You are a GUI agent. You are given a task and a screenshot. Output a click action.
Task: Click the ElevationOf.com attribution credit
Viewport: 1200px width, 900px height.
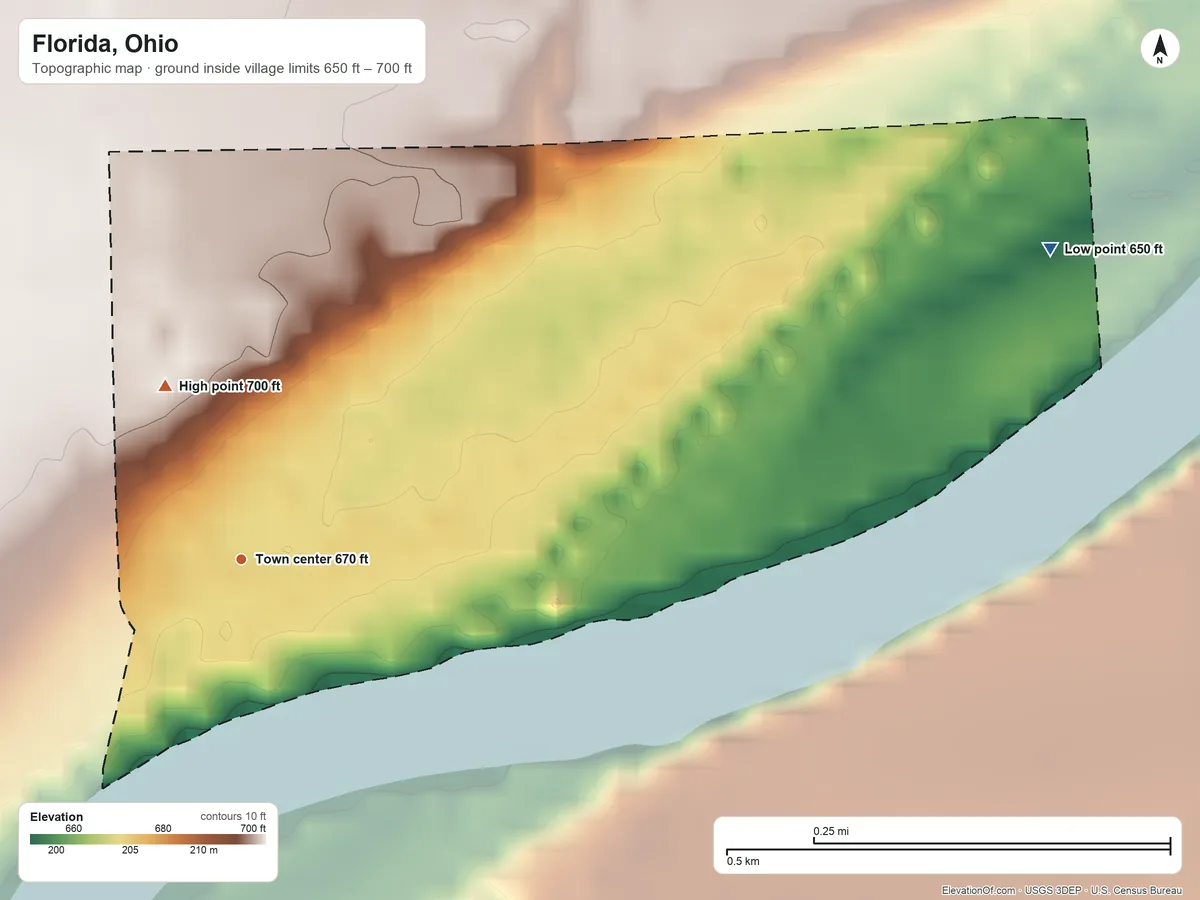pos(1062,890)
